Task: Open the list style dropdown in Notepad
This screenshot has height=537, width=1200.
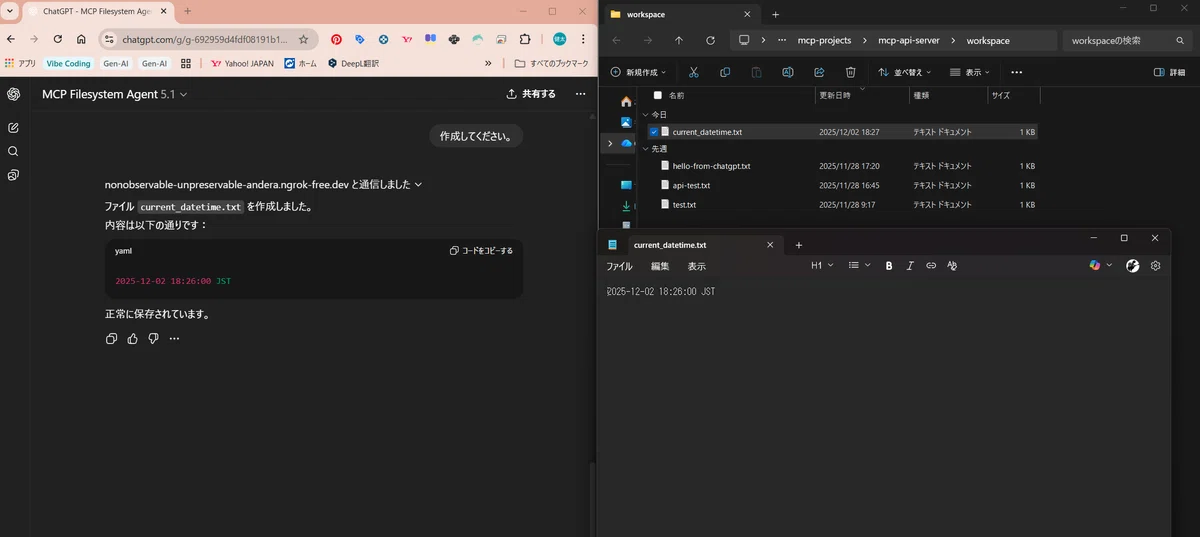Action: pyautogui.click(x=859, y=265)
